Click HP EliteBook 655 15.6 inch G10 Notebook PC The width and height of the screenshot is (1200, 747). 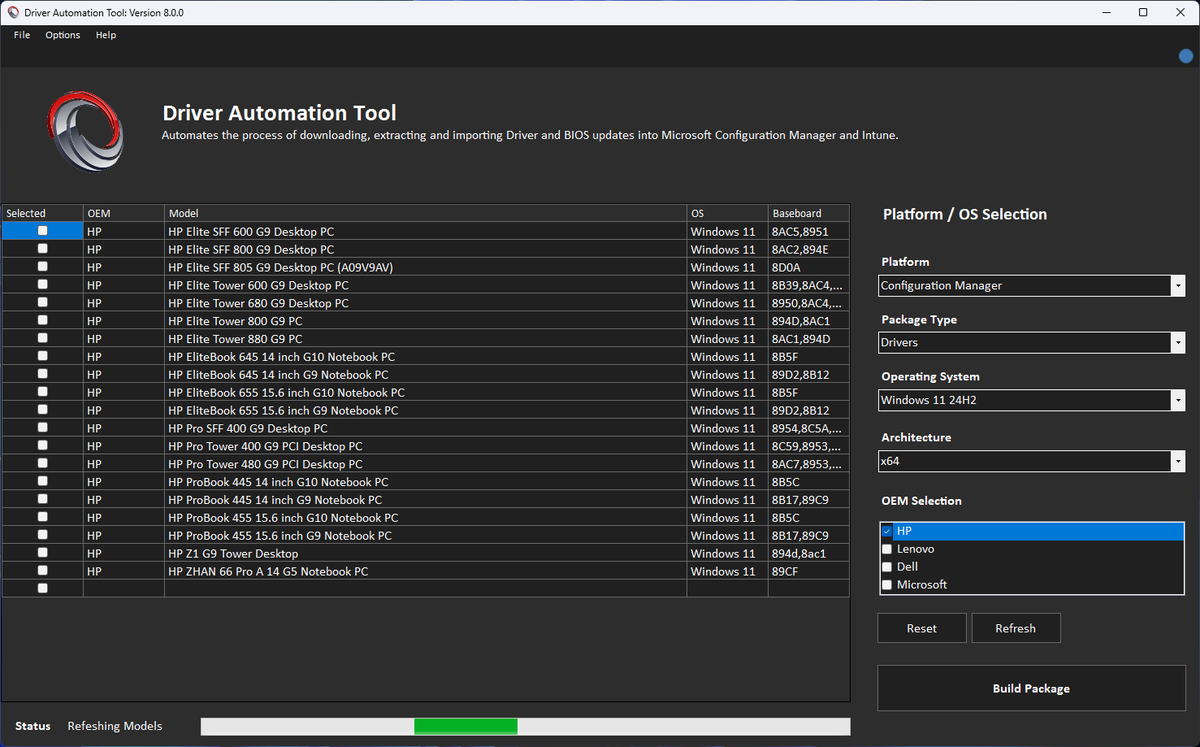pos(286,392)
